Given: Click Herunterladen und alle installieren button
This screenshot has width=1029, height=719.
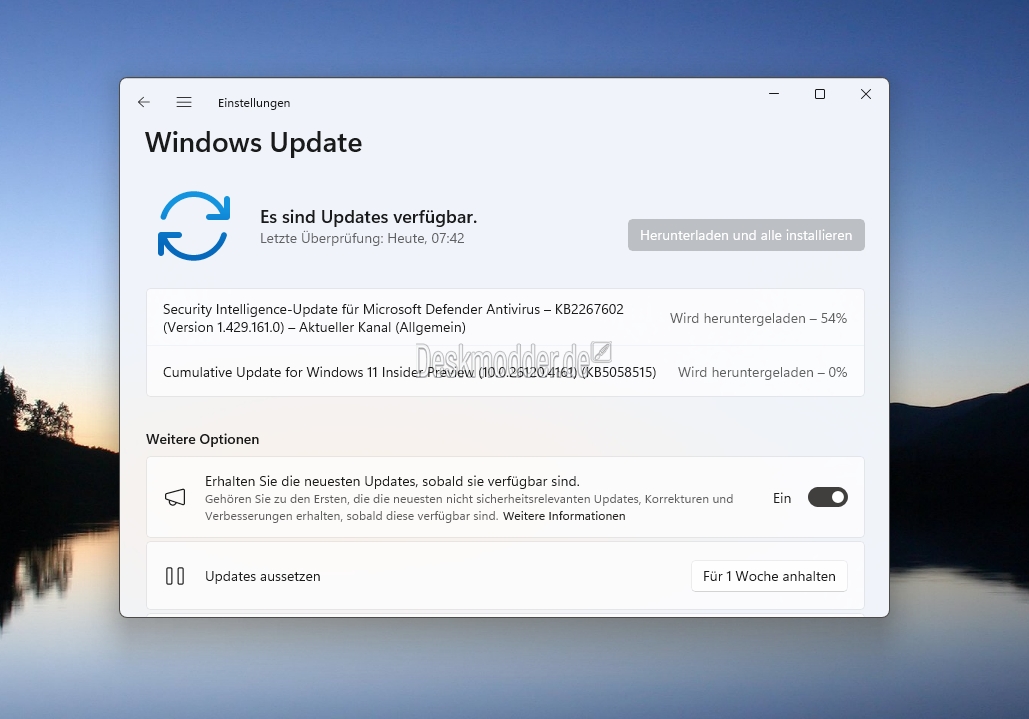Looking at the screenshot, I should (746, 235).
